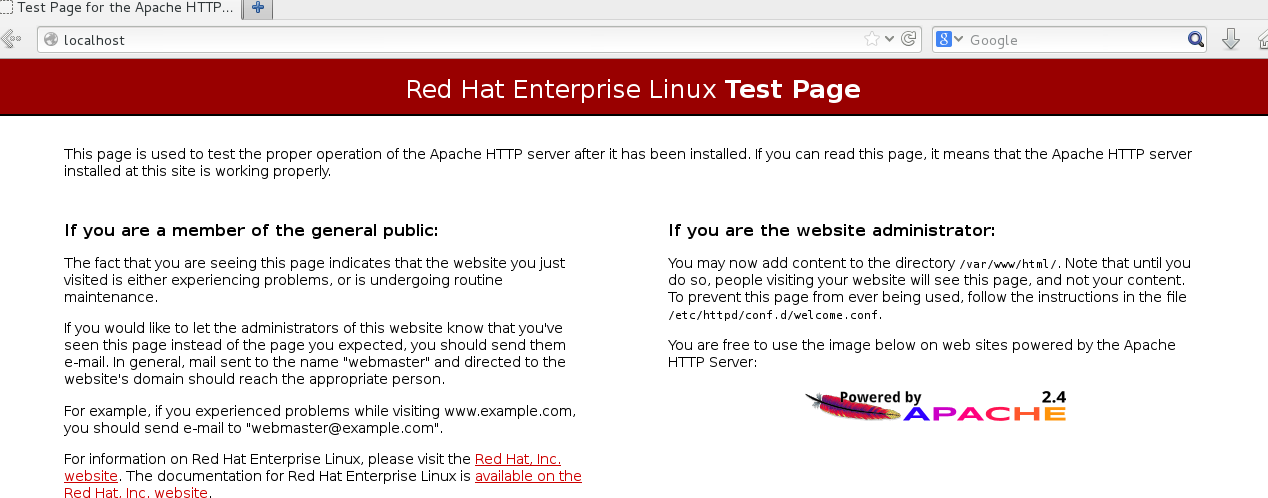The image size is (1268, 498).
Task: Click the www.example.com text
Action: click(x=509, y=411)
